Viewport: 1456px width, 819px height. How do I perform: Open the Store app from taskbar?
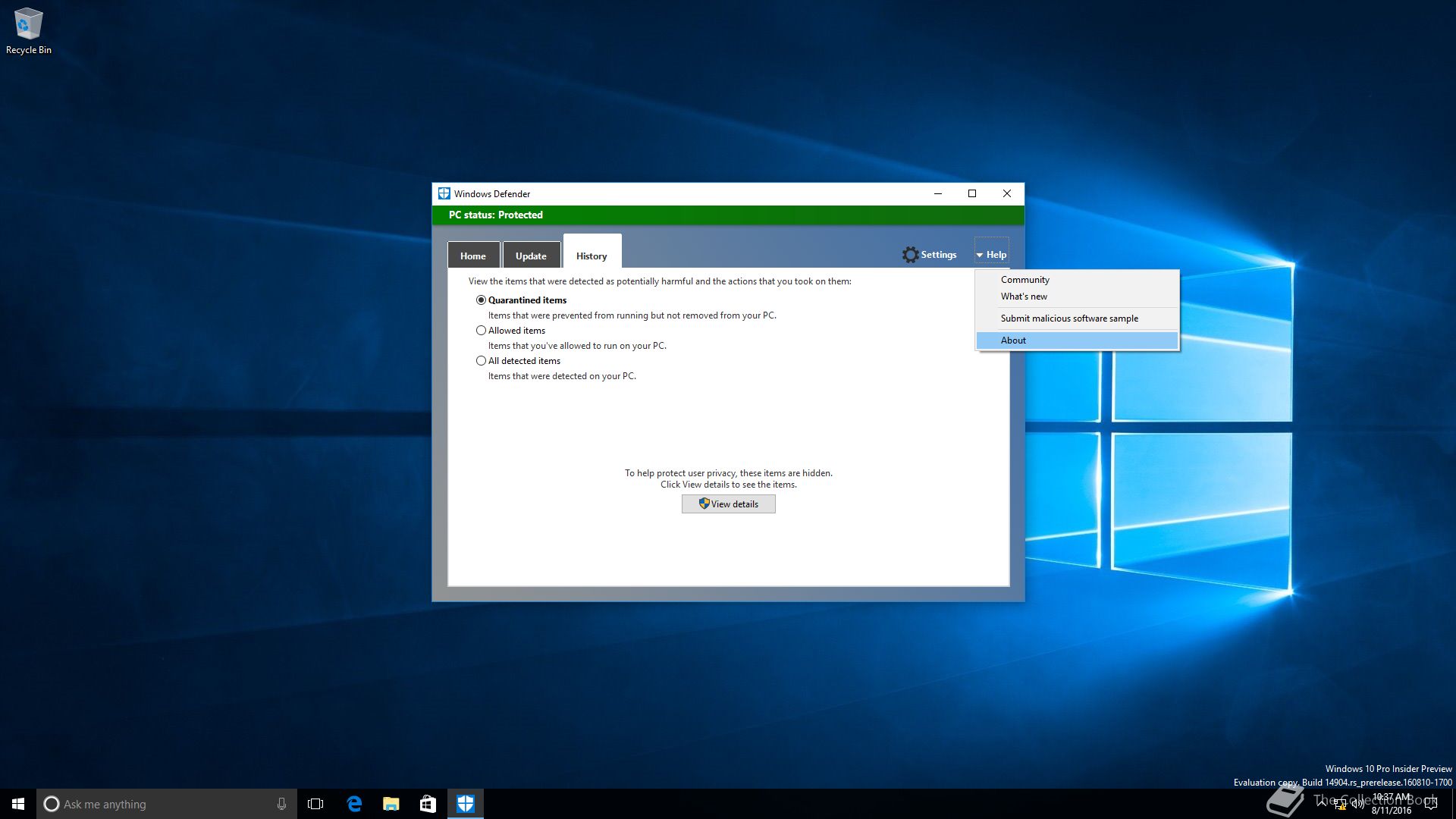[428, 804]
